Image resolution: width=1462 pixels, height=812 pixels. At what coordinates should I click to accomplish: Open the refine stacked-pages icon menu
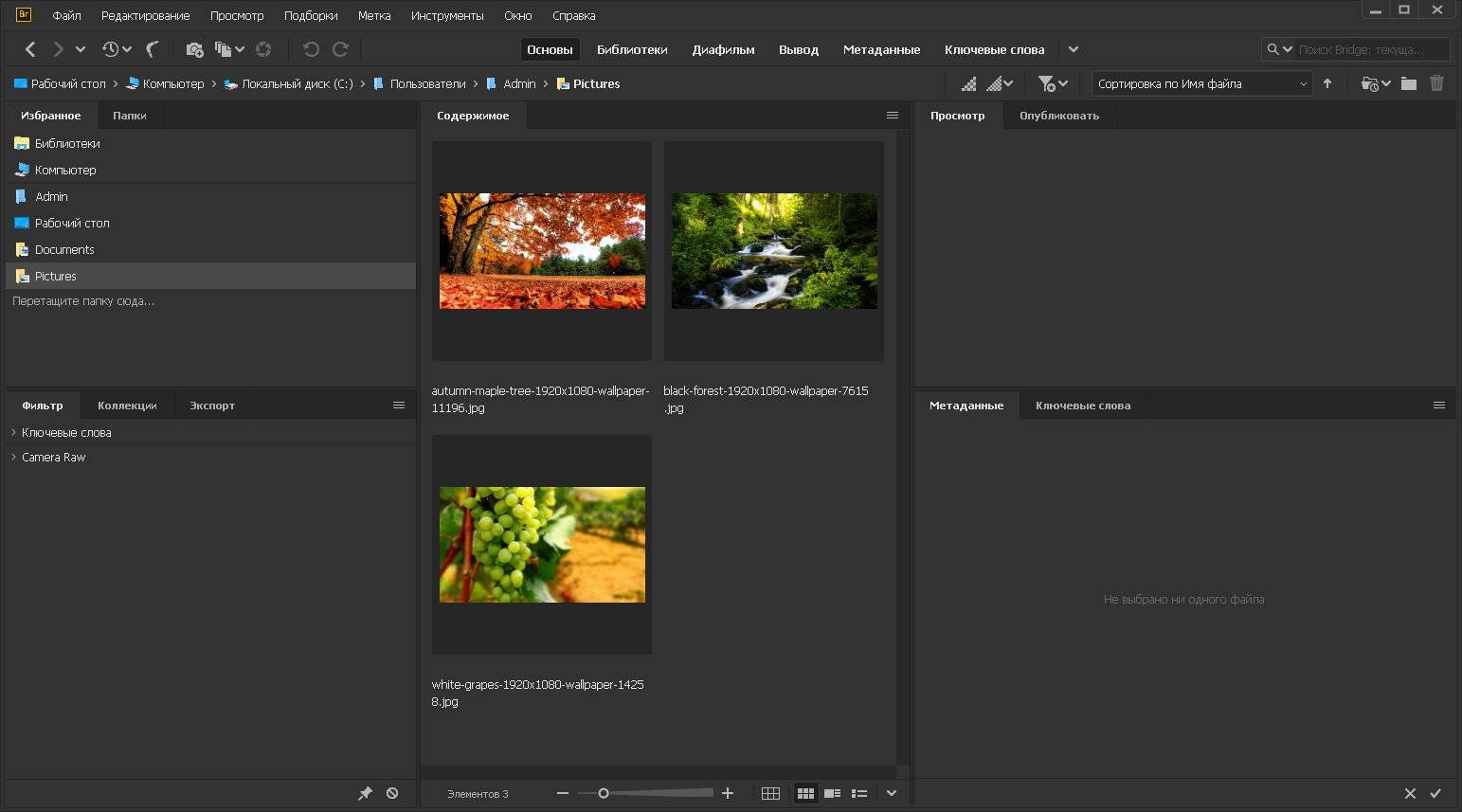228,49
